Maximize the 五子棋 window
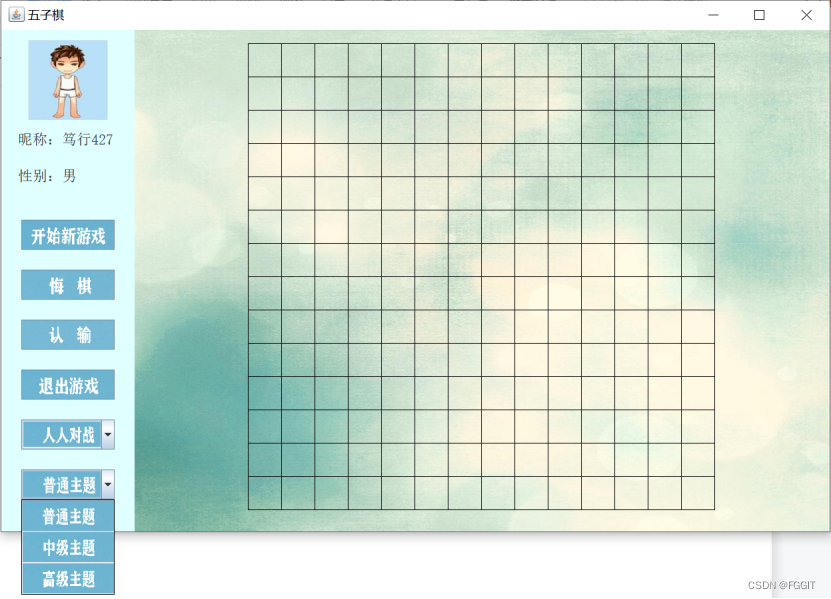 [758, 15]
